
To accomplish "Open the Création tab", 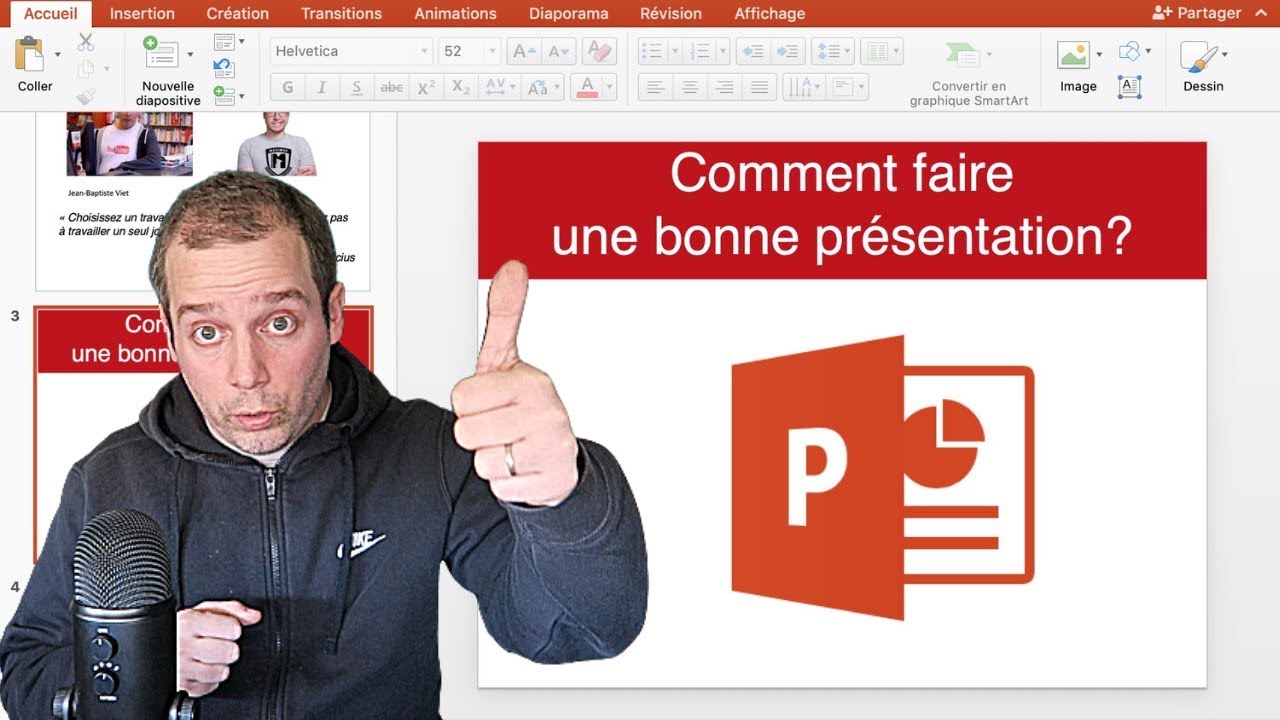I will point(237,13).
